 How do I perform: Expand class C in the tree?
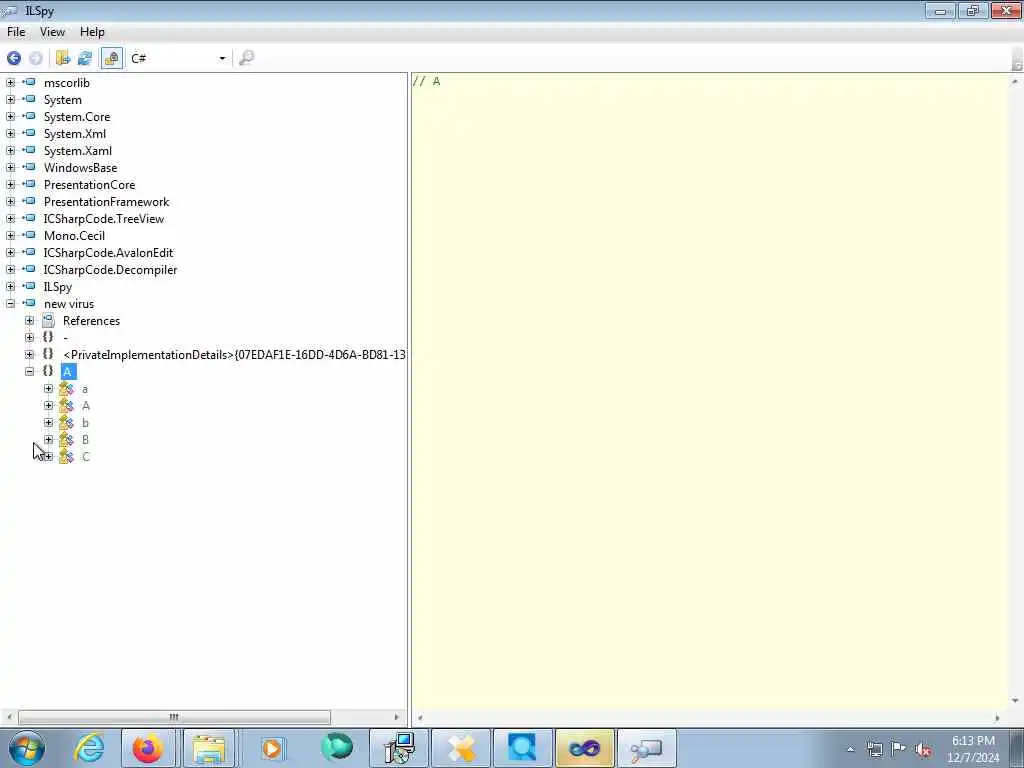[x=48, y=456]
